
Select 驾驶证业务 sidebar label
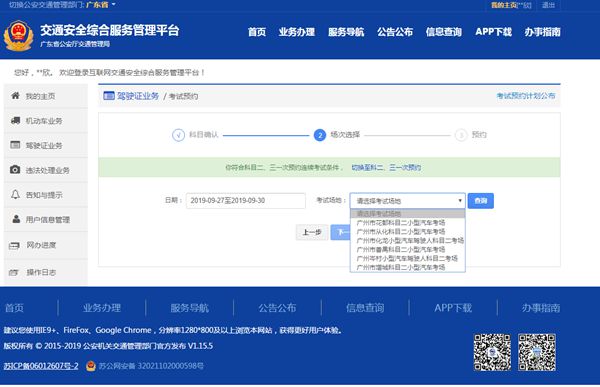coord(44,145)
